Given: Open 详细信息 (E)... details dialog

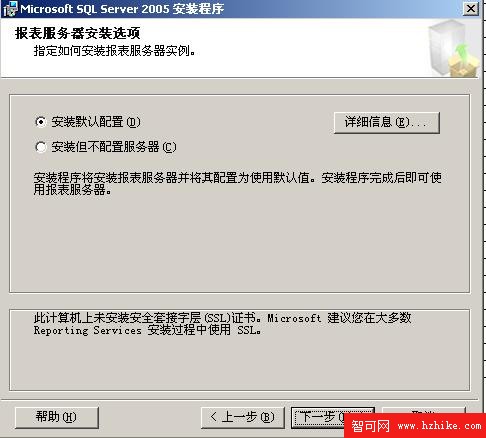Looking at the screenshot, I should pos(387,123).
